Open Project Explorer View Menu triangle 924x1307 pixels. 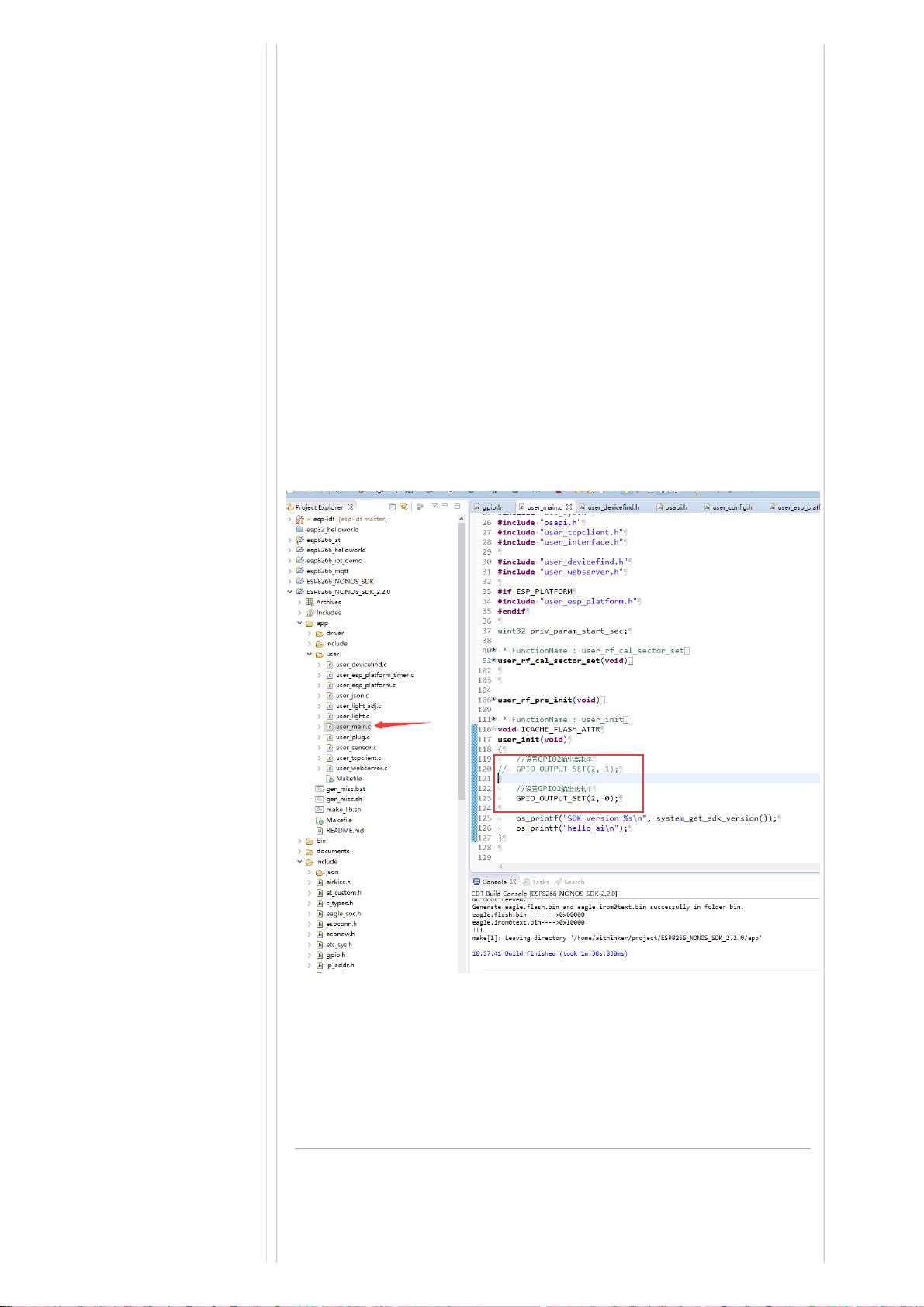(x=434, y=507)
